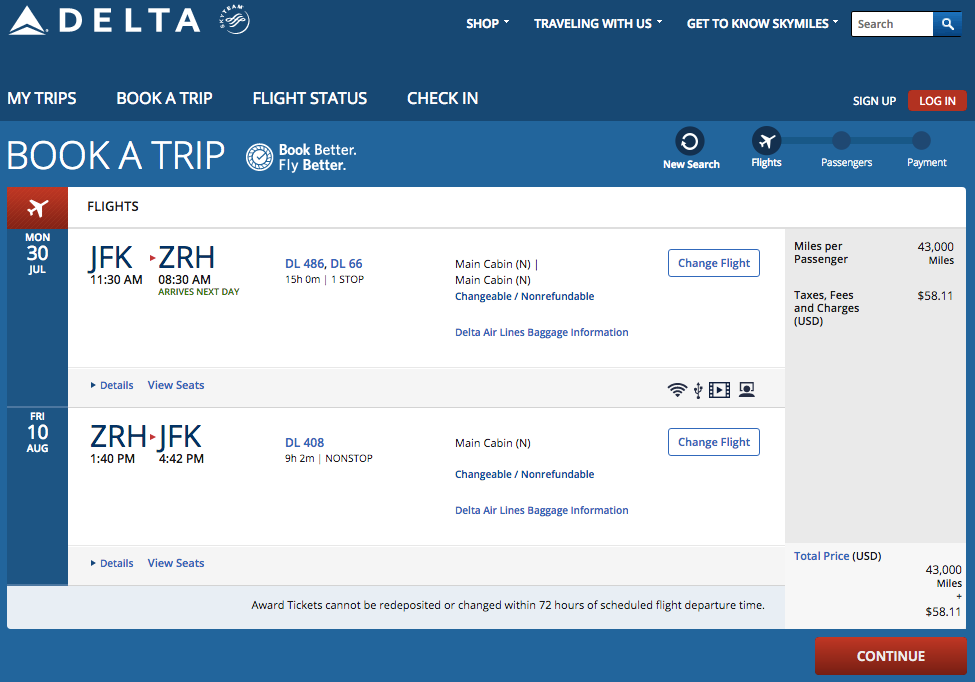Viewport: 975px width, 682px height.
Task: Open the SHOP dropdown menu
Action: pos(488,24)
